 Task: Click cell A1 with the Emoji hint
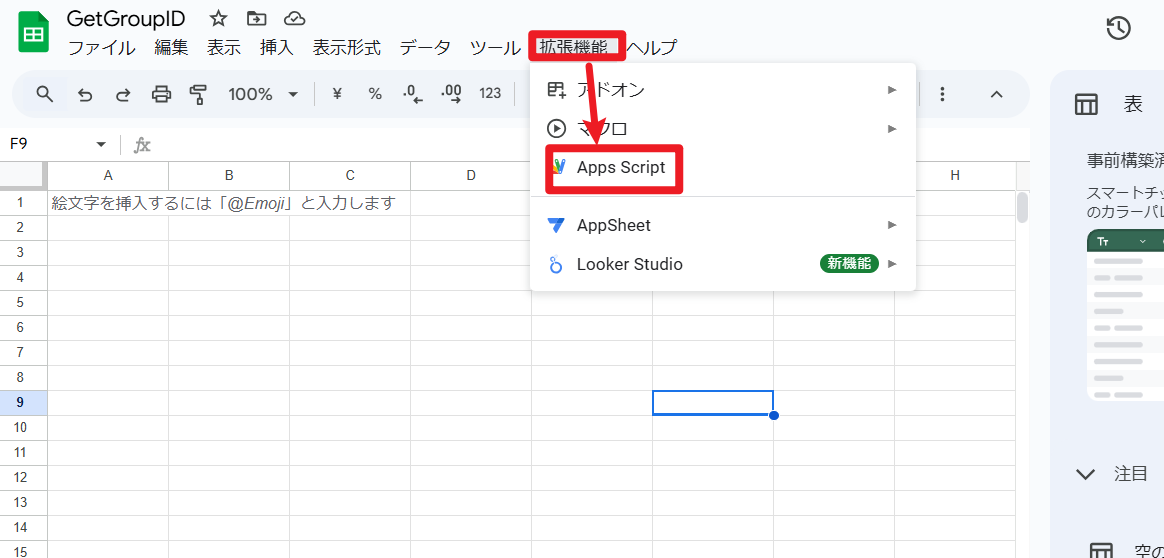coord(108,203)
